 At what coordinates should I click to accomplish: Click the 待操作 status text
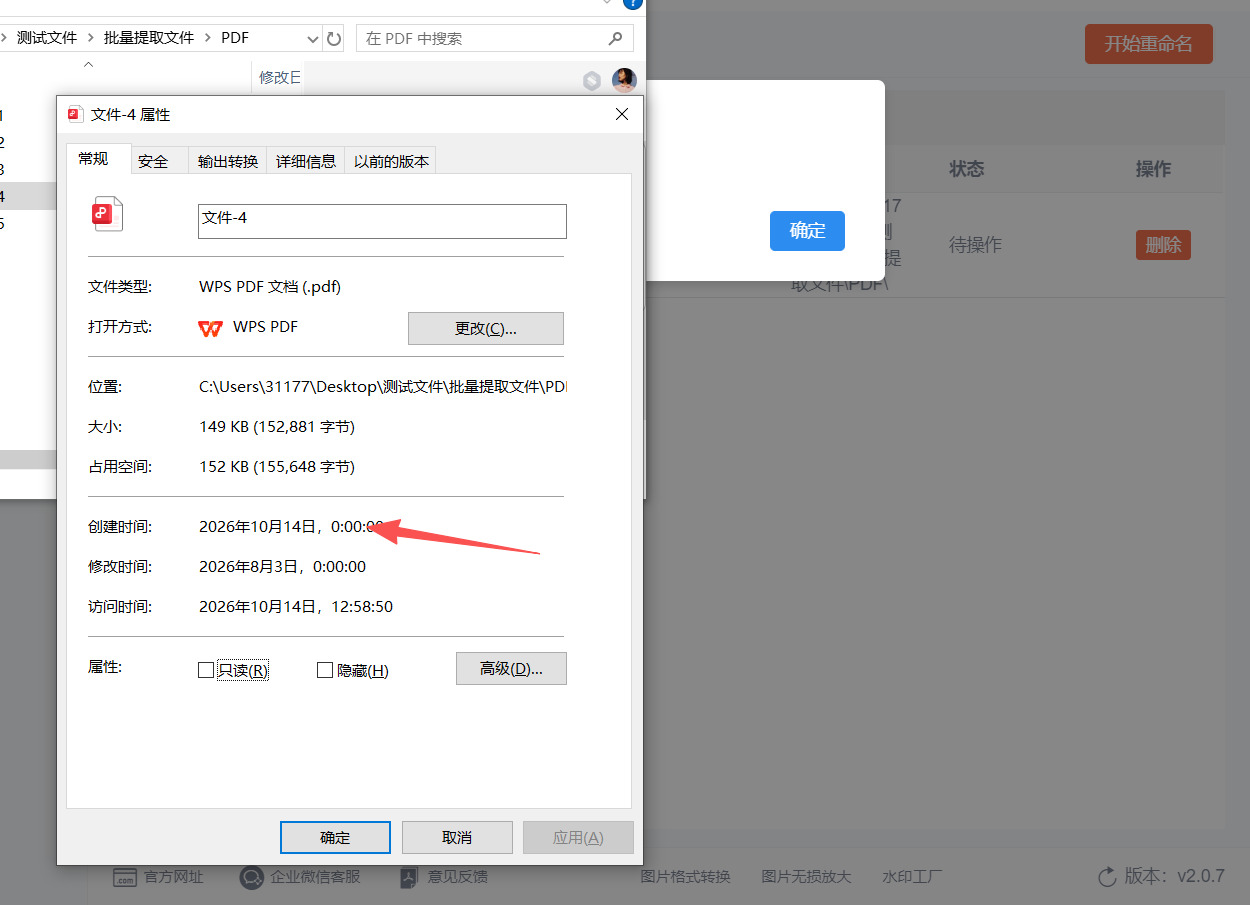[x=975, y=245]
